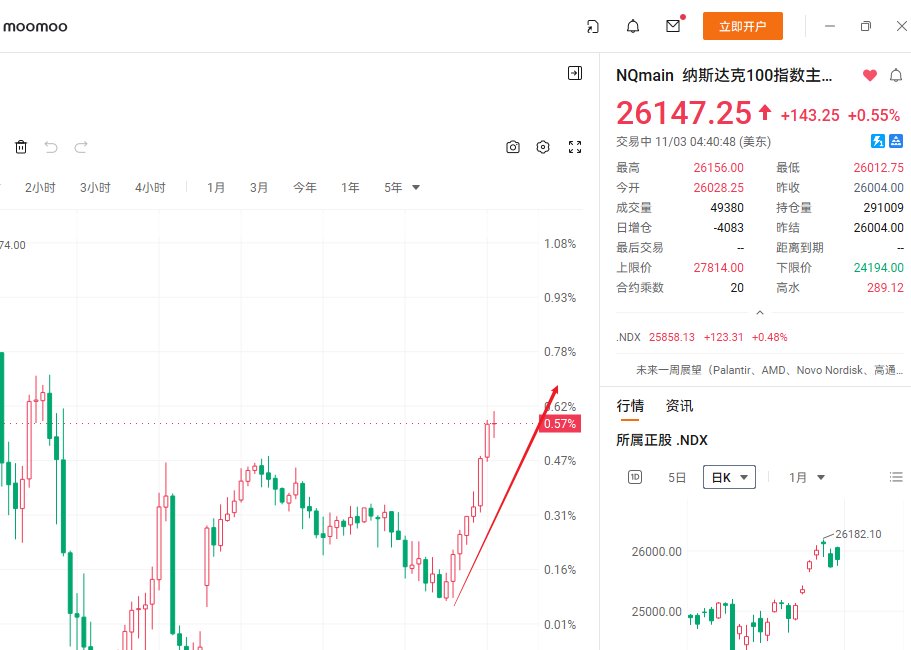Open 所属正股 .NDX heading

click(x=662, y=440)
